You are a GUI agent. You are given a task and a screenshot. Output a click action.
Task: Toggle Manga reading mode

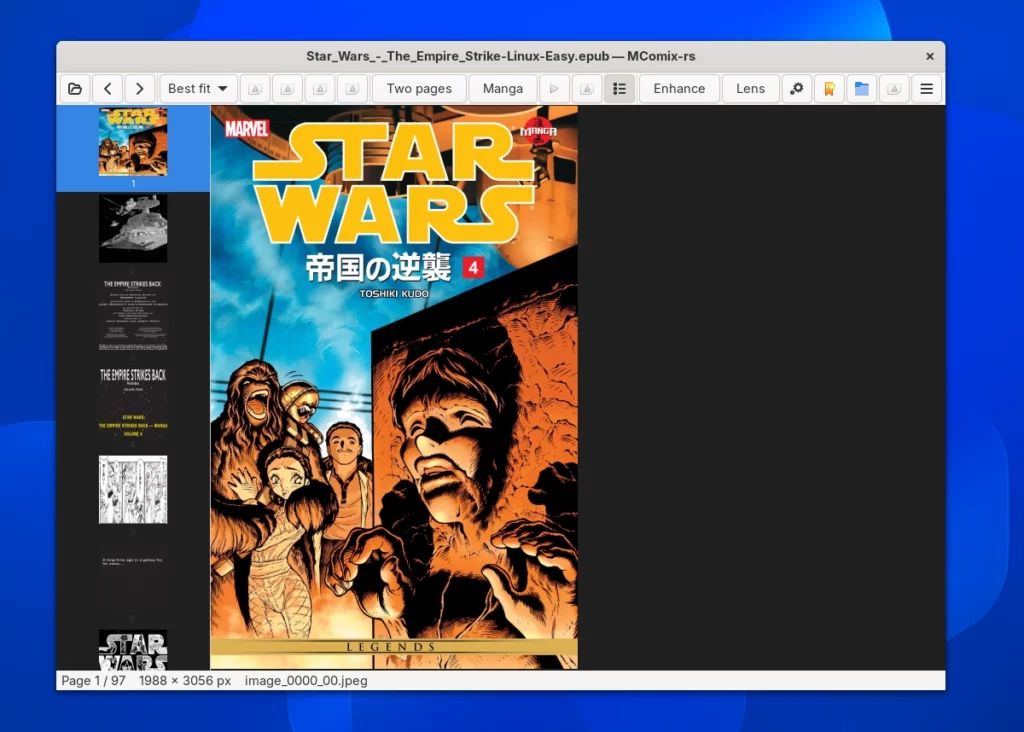(x=503, y=89)
